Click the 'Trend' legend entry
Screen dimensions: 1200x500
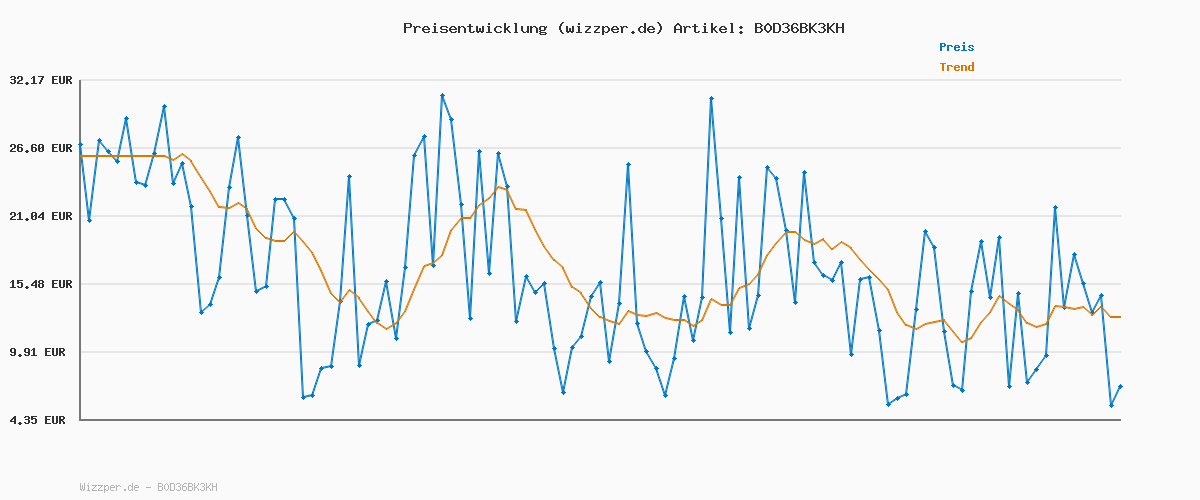click(956, 67)
